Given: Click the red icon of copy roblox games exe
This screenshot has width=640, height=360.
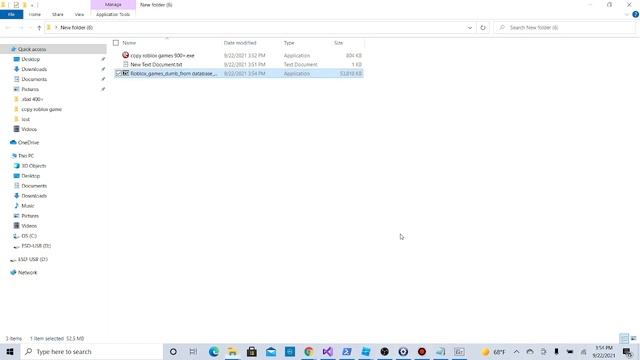Looking at the screenshot, I should 125,55.
